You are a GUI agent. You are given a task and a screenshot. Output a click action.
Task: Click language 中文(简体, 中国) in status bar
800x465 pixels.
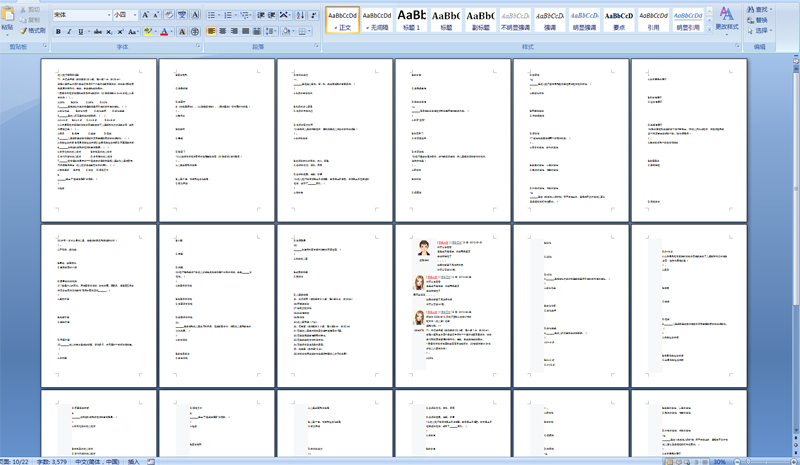click(97, 461)
